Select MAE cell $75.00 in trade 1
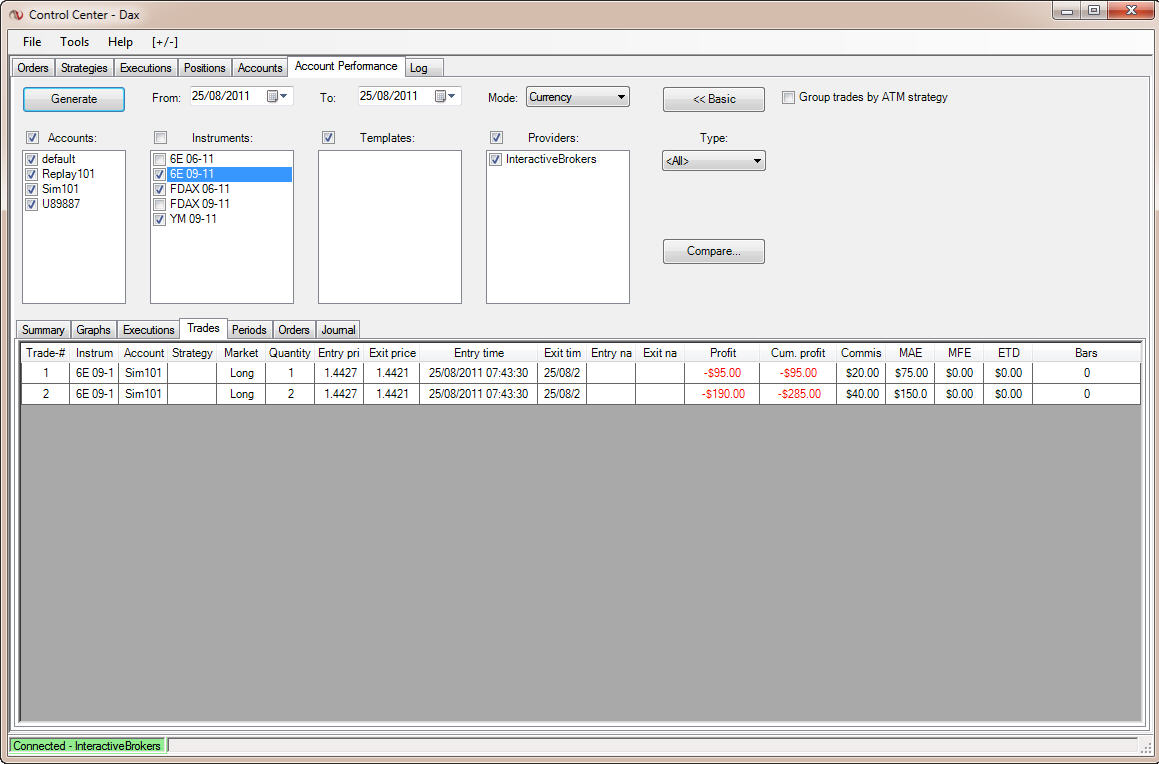This screenshot has height=764, width=1159. click(x=910, y=373)
